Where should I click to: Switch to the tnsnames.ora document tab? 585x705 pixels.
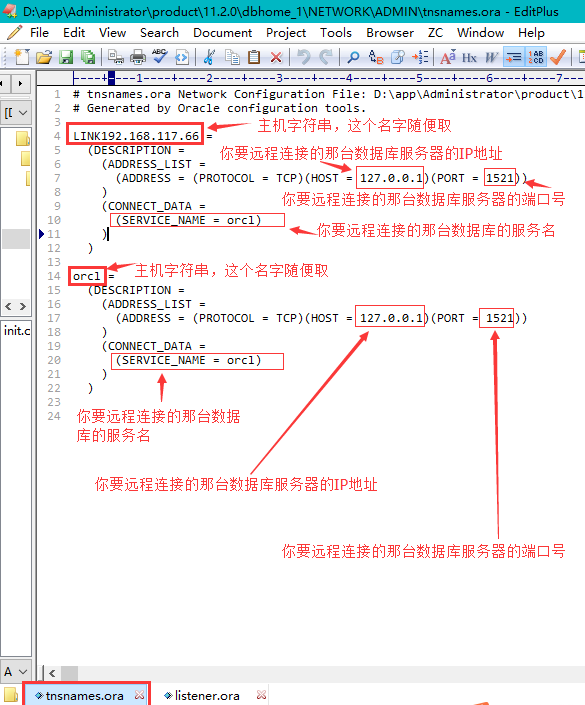click(85, 696)
